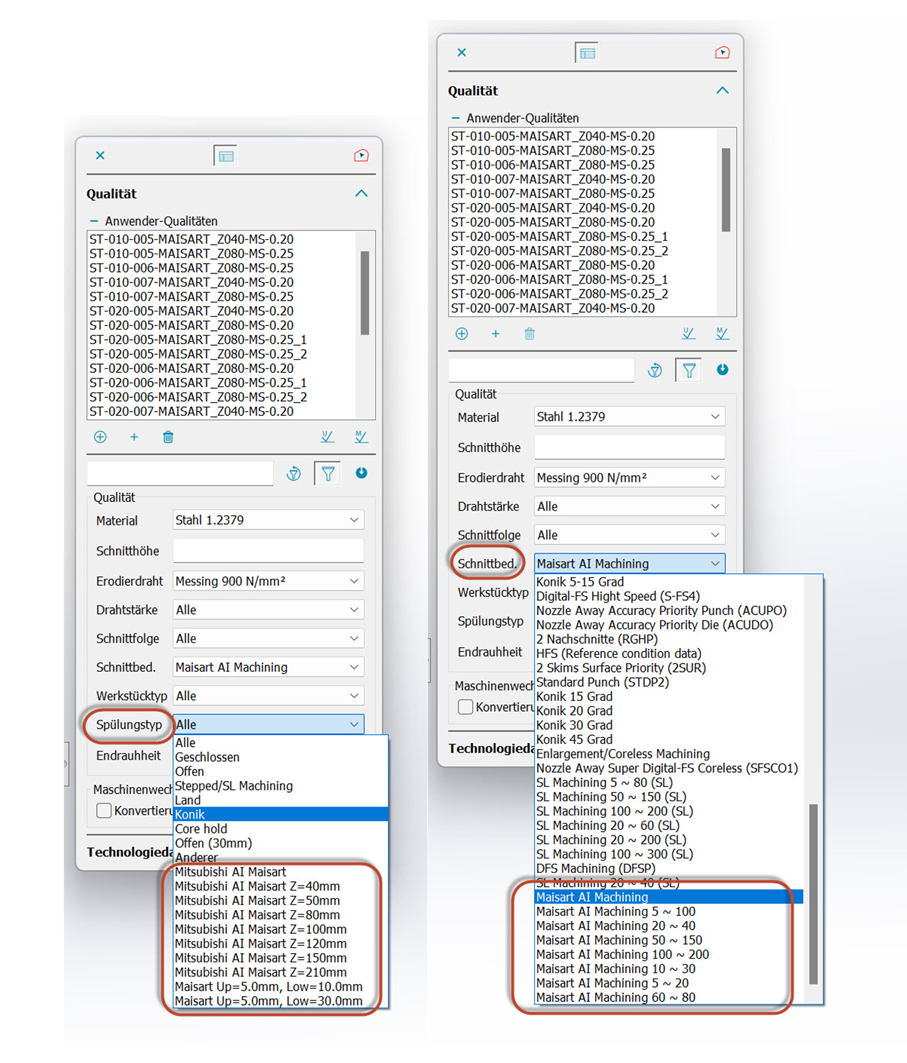Toggle the funnel filter icon in left panel
The width and height of the screenshot is (907, 1063).
pos(327,474)
